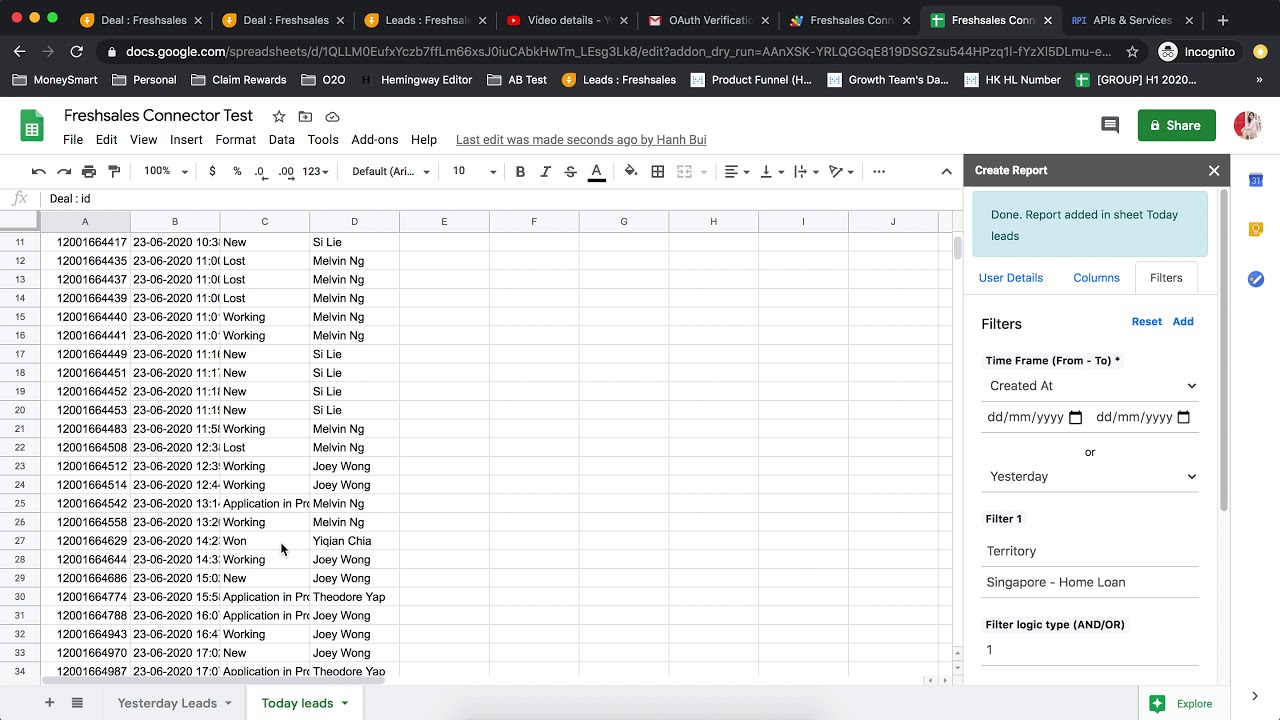
Task: Switch to Columns tab
Action: pos(1096,278)
